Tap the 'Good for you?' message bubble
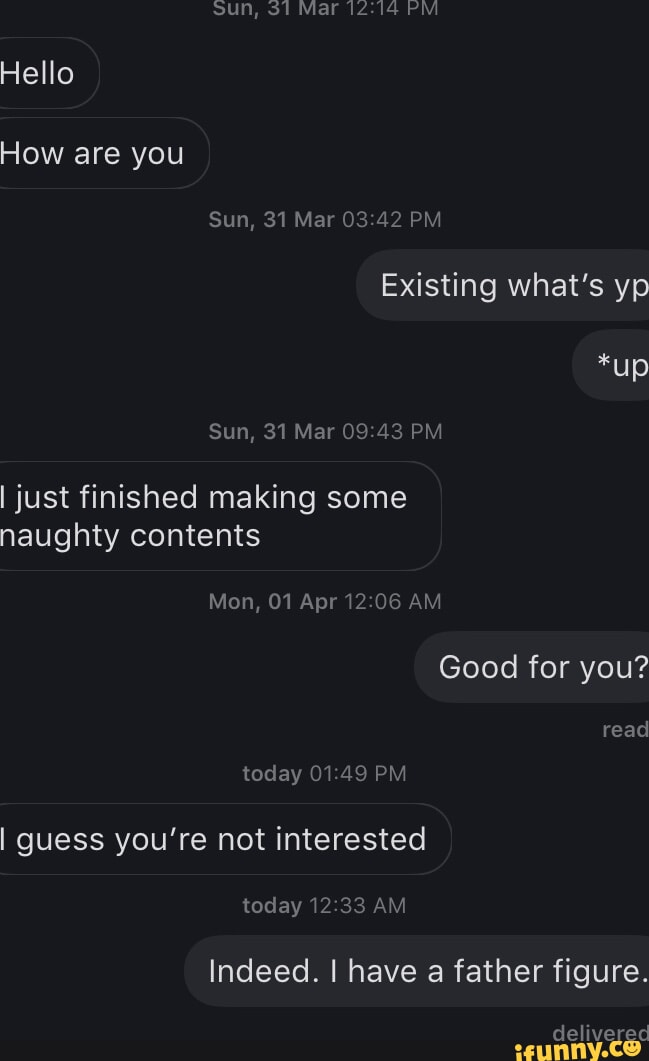The width and height of the screenshot is (649, 1061). (x=537, y=667)
